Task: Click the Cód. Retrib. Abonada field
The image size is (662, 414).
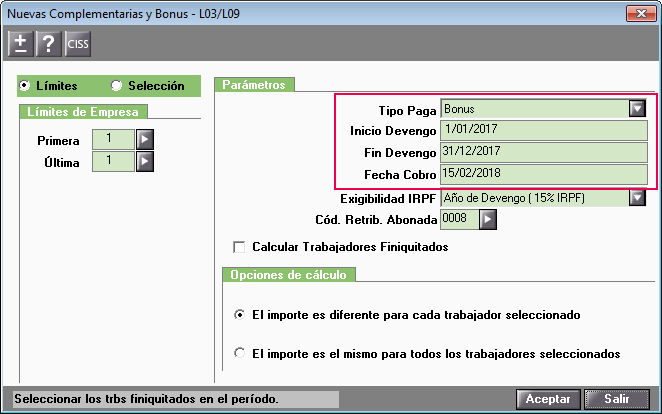Action: [x=459, y=219]
